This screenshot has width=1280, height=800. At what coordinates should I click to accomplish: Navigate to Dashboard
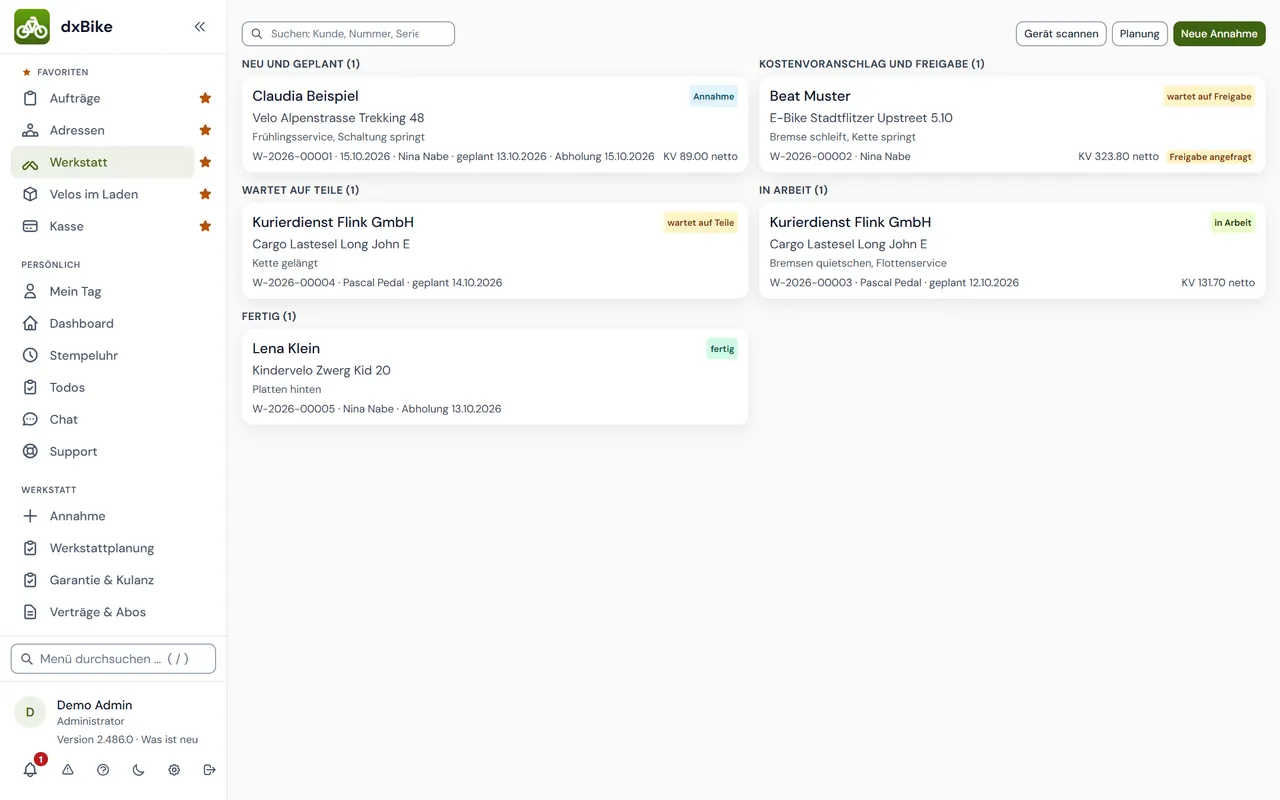(113, 323)
